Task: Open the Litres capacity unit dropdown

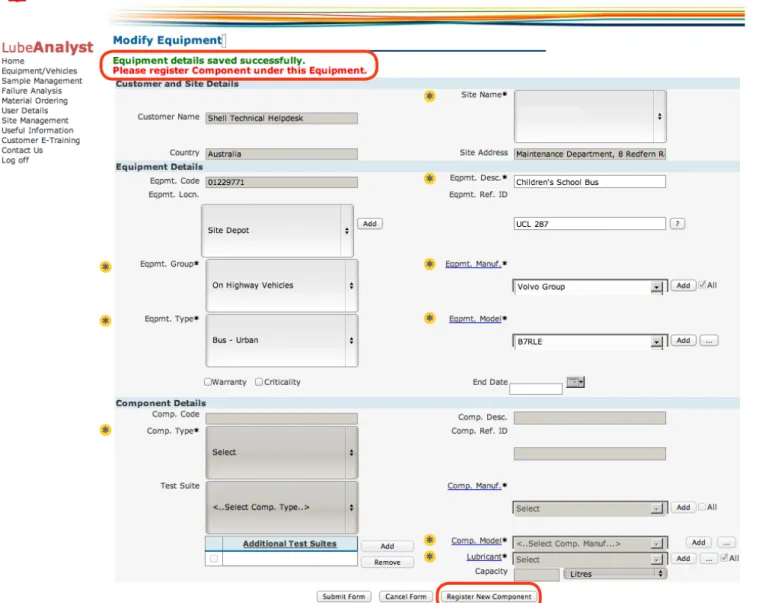Action: tap(615, 574)
